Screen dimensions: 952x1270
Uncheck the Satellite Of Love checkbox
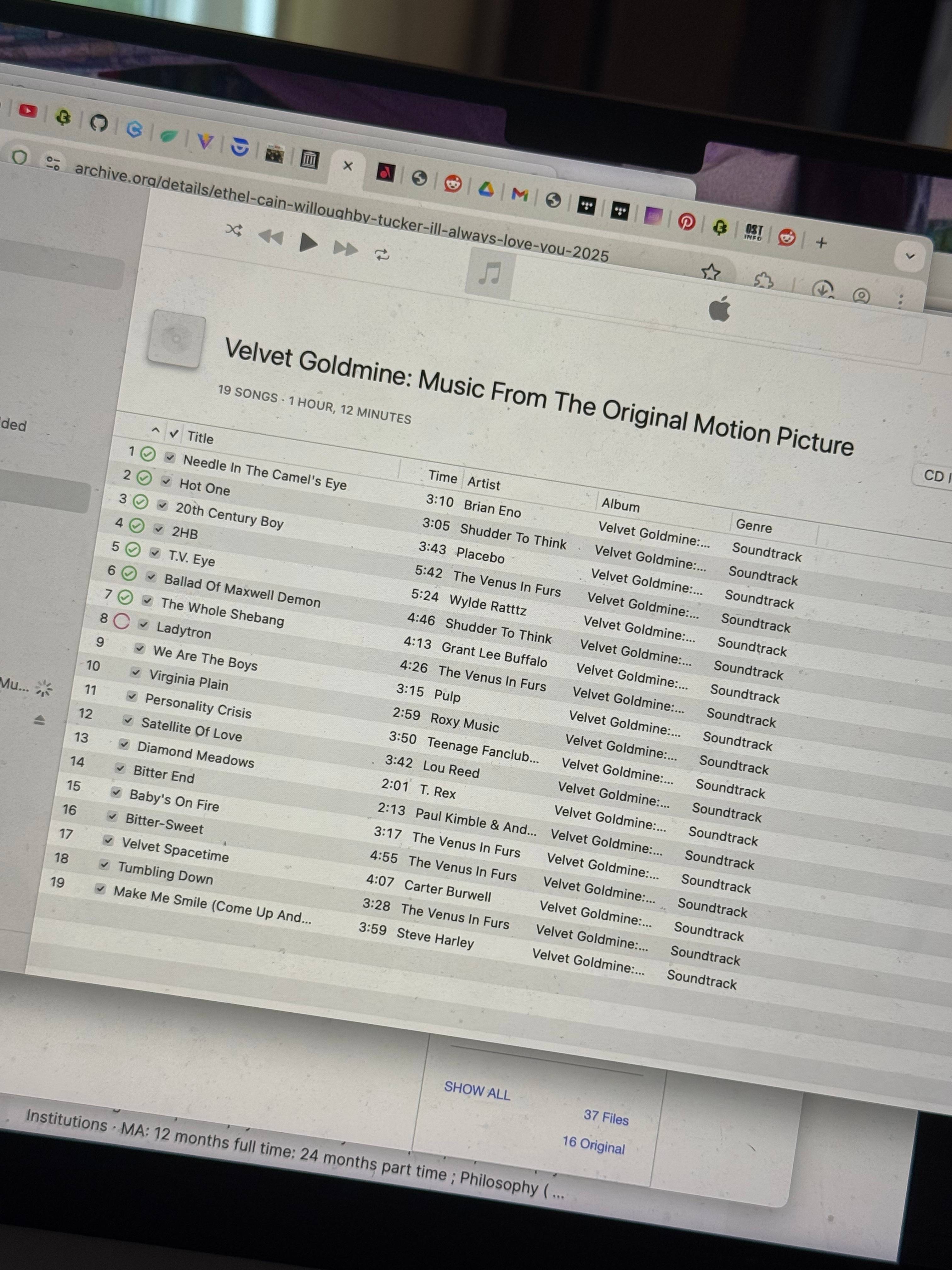[128, 721]
